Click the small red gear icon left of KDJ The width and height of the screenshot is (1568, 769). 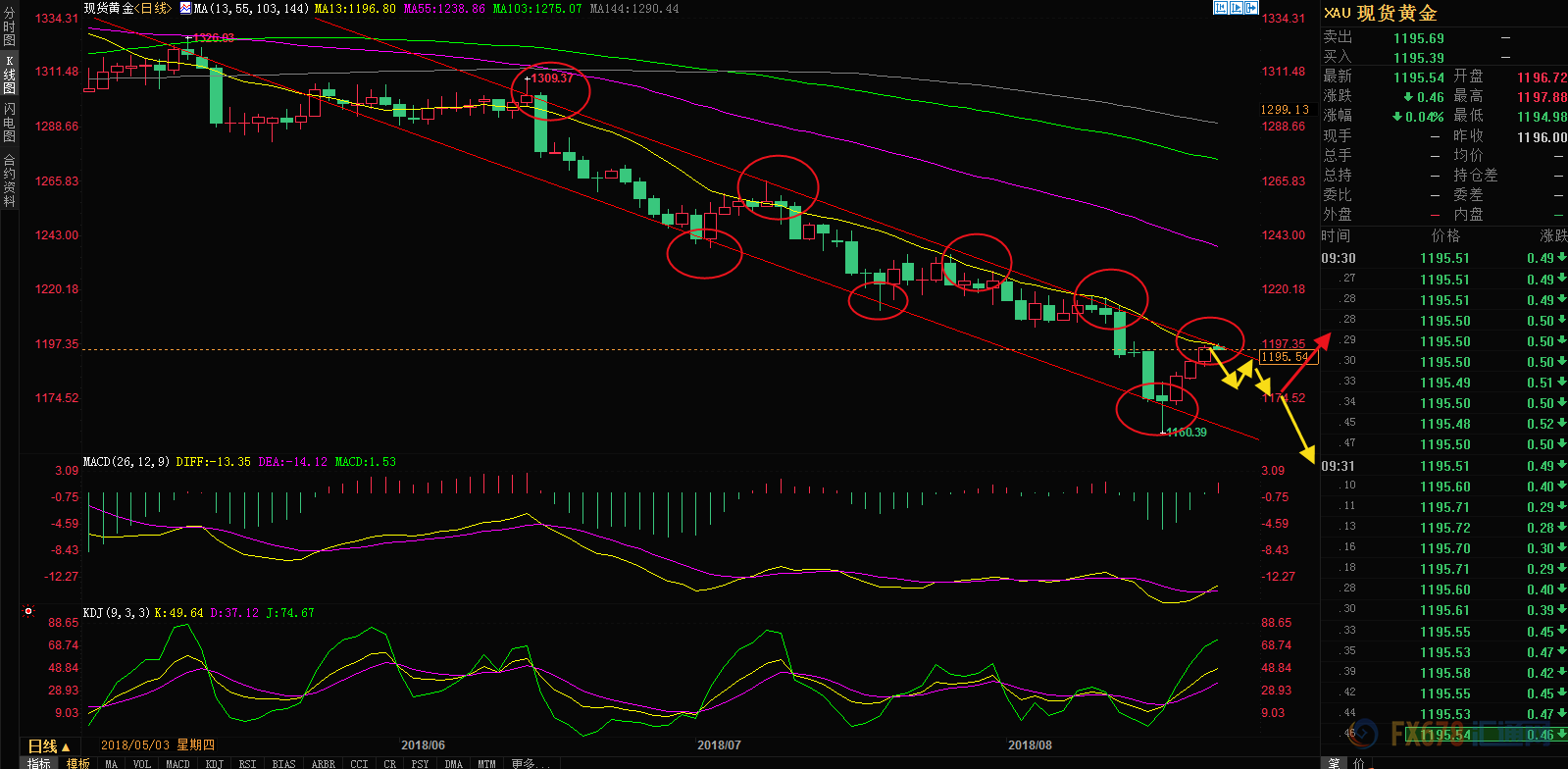click(28, 611)
